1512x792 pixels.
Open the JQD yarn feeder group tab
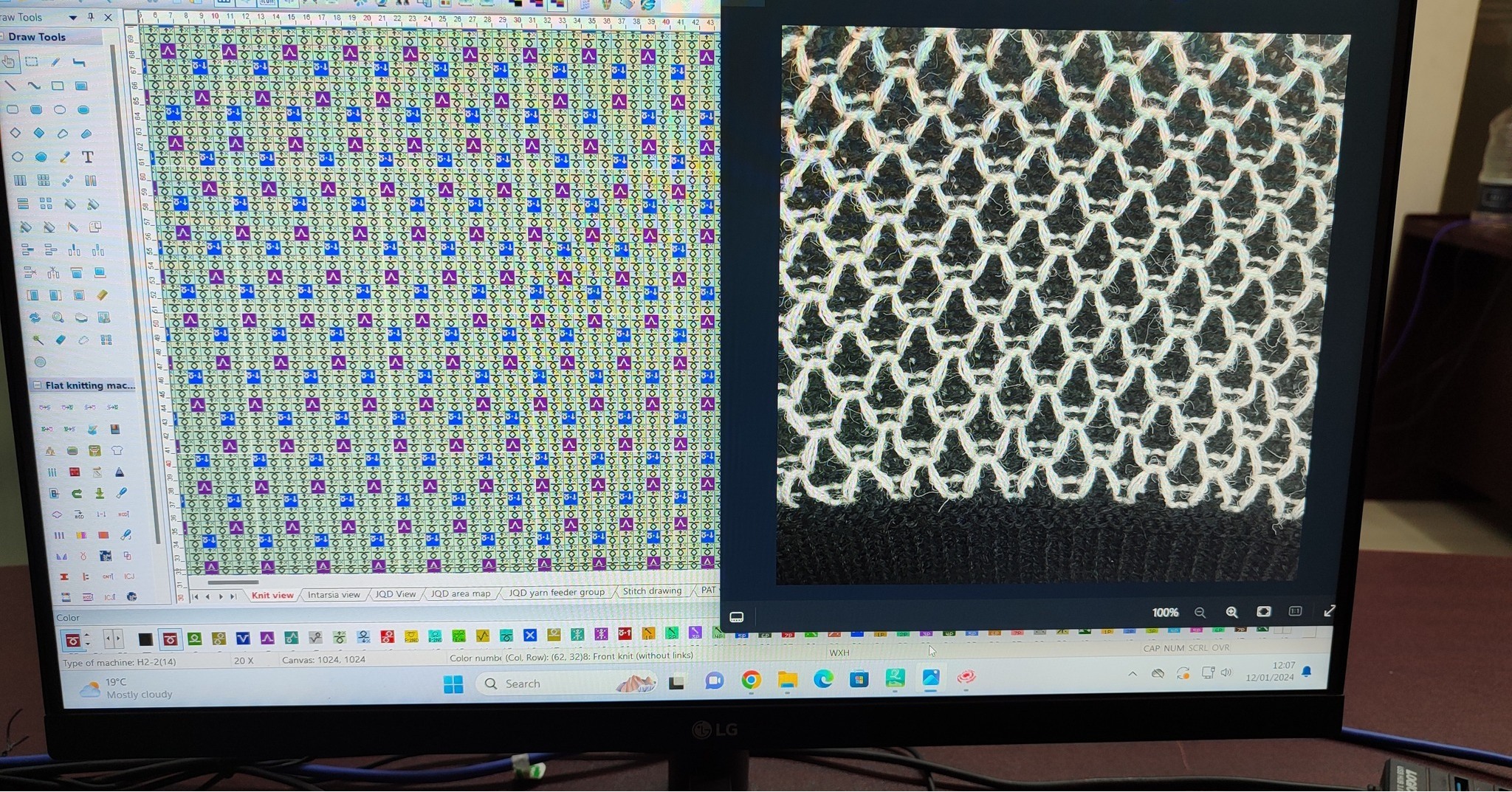(x=557, y=592)
